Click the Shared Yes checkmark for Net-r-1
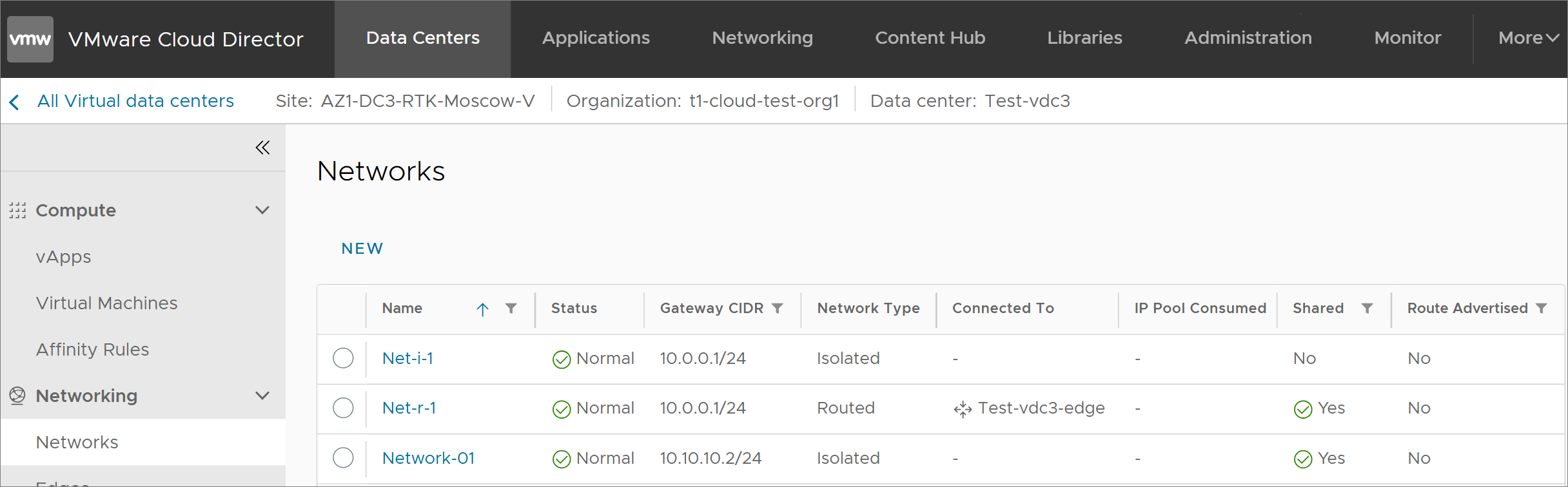 click(x=1303, y=409)
